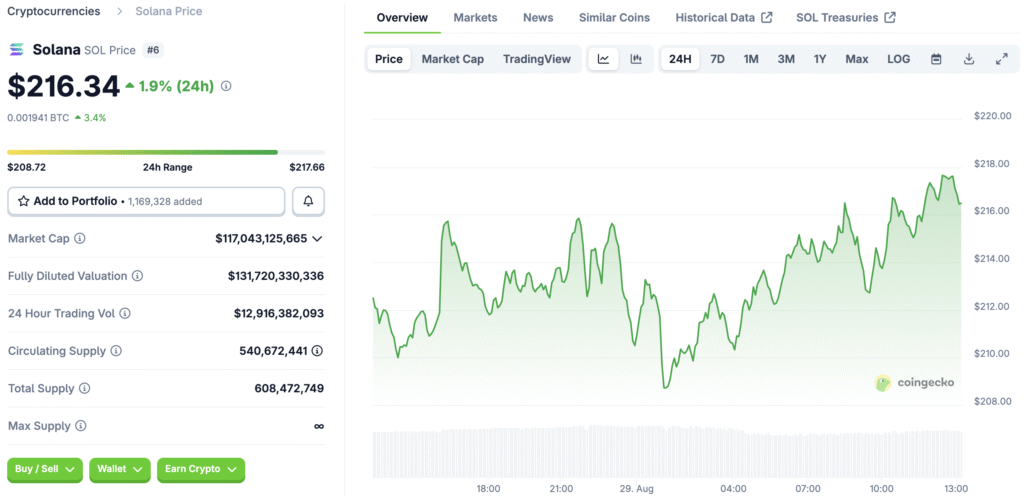1024x496 pixels.
Task: Click info icon beside Circulating Supply value
Action: (317, 351)
